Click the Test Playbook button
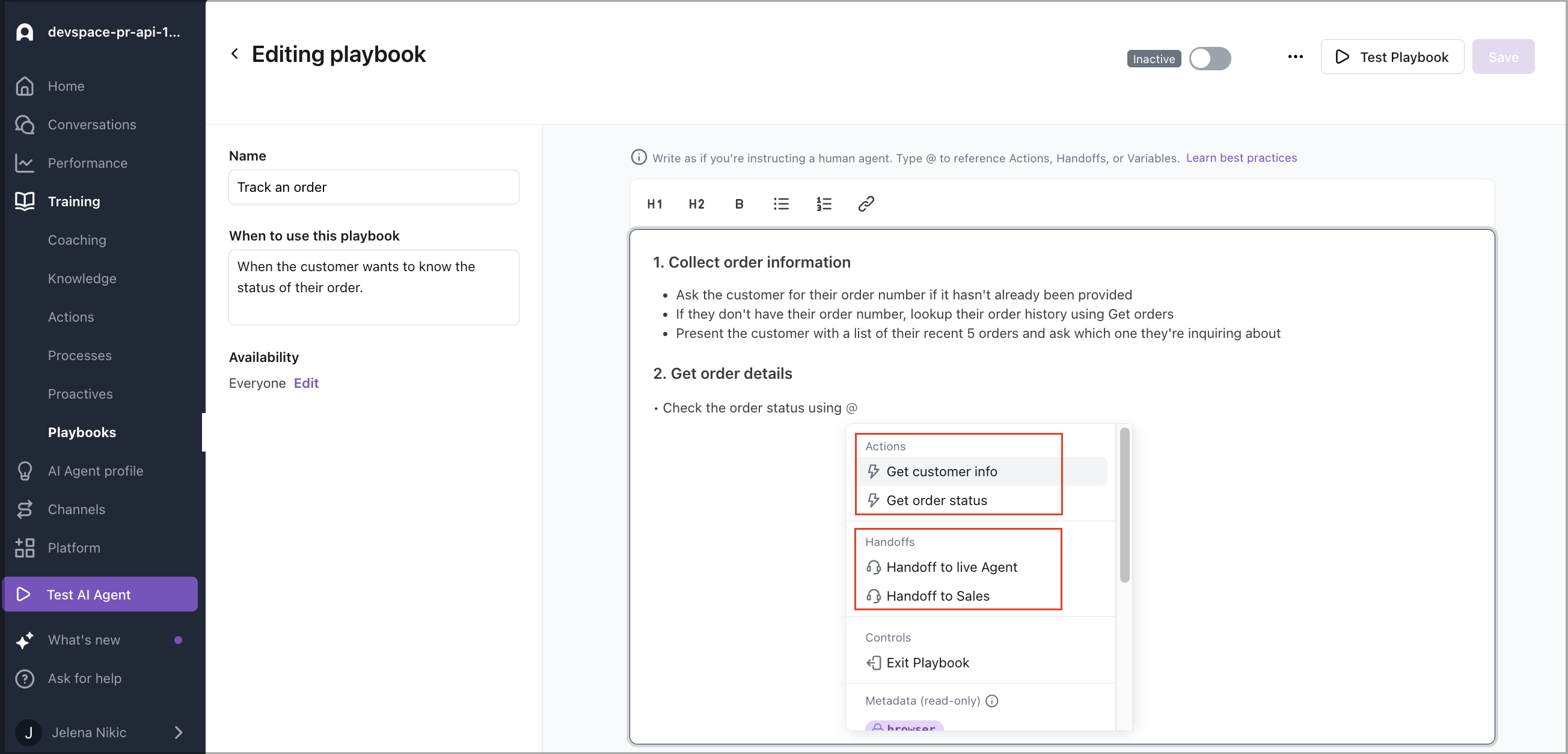Viewport: 1568px width, 754px height. point(1392,57)
